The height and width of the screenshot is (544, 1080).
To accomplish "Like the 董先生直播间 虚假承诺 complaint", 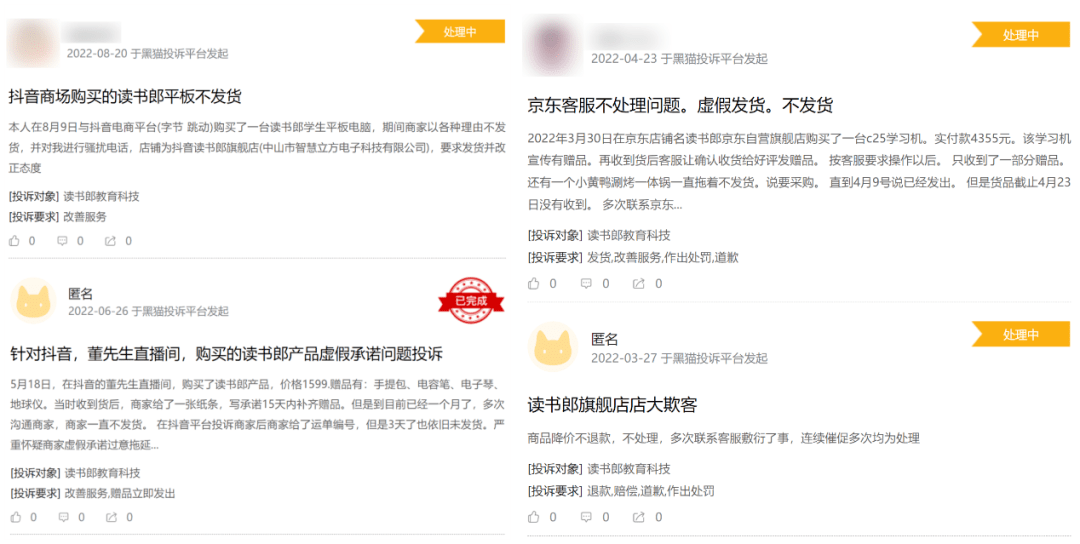I will pos(15,517).
